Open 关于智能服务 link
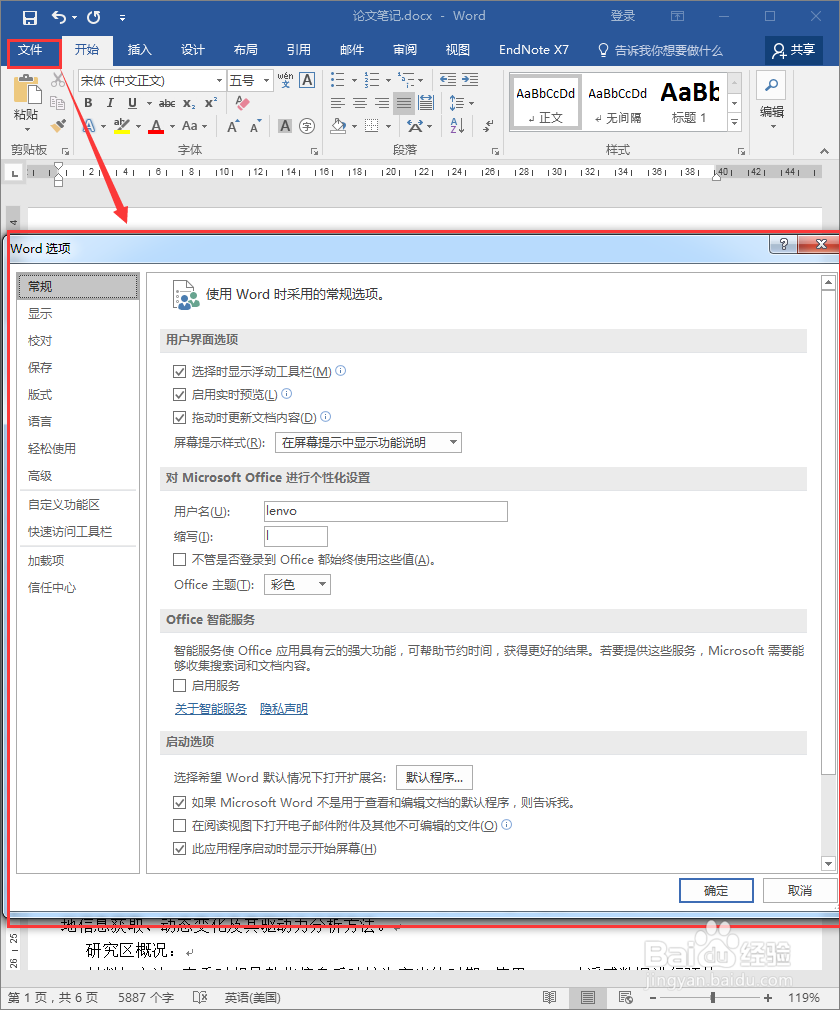 point(211,709)
